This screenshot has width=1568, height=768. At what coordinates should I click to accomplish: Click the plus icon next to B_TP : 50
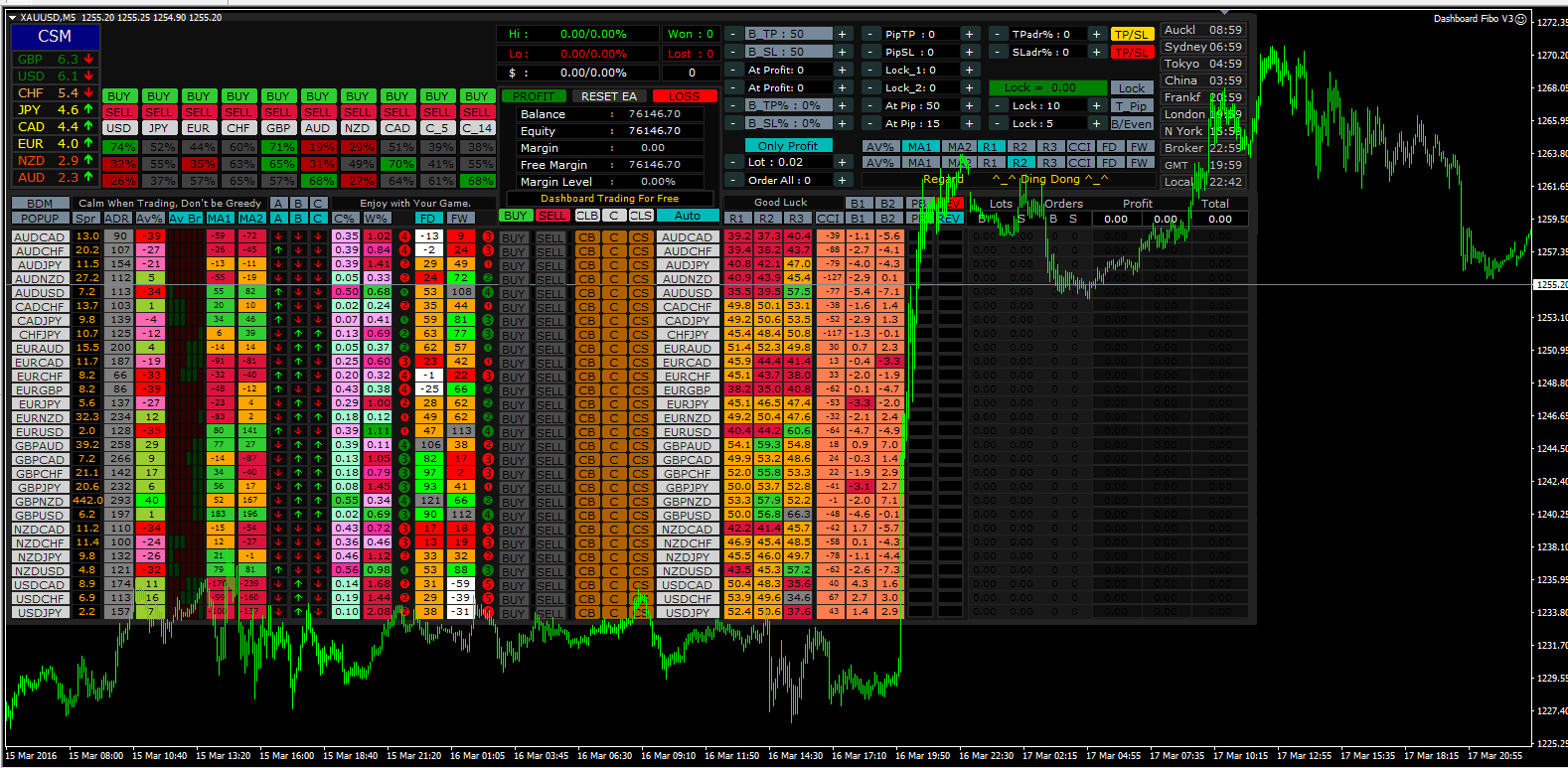pos(843,34)
